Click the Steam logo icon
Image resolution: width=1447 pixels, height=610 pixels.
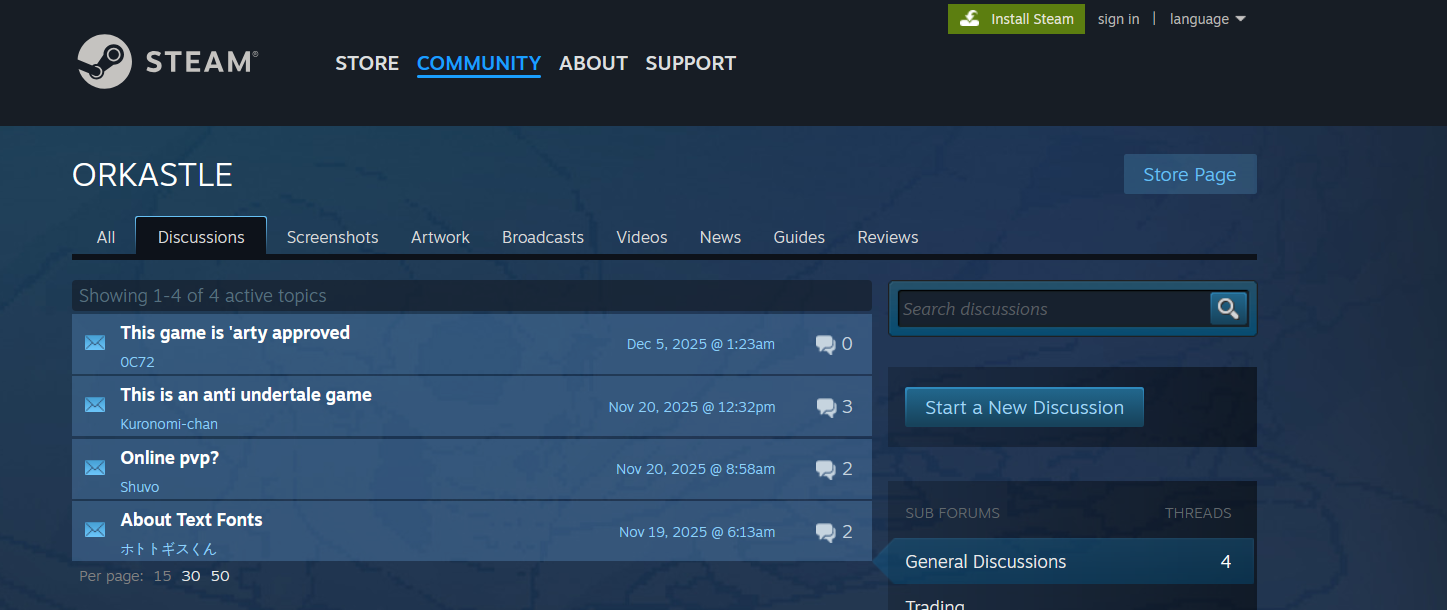pos(104,62)
